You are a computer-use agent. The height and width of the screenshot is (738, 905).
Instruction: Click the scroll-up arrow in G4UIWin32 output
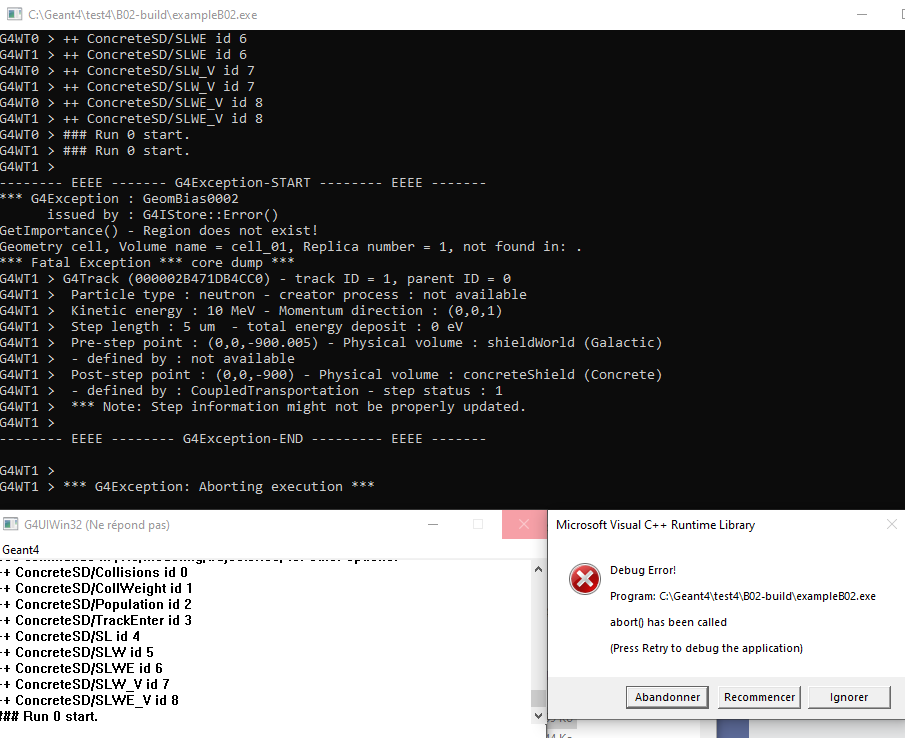[538, 570]
